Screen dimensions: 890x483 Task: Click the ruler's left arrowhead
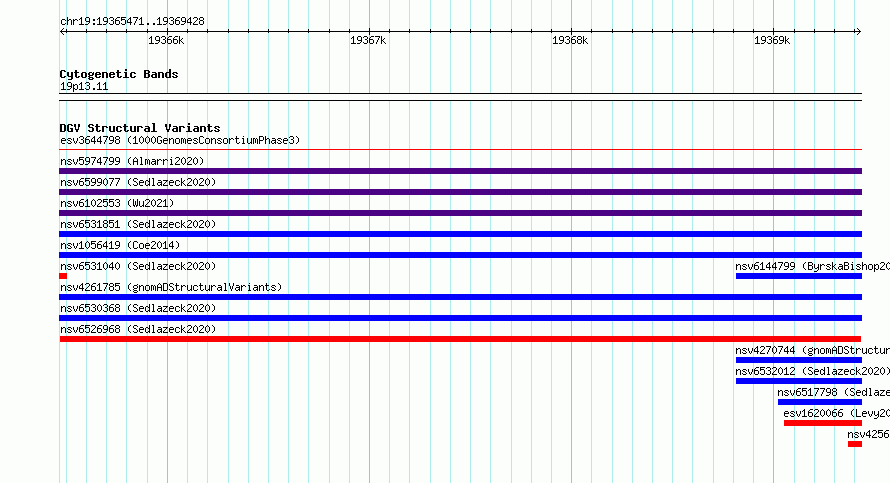62,31
